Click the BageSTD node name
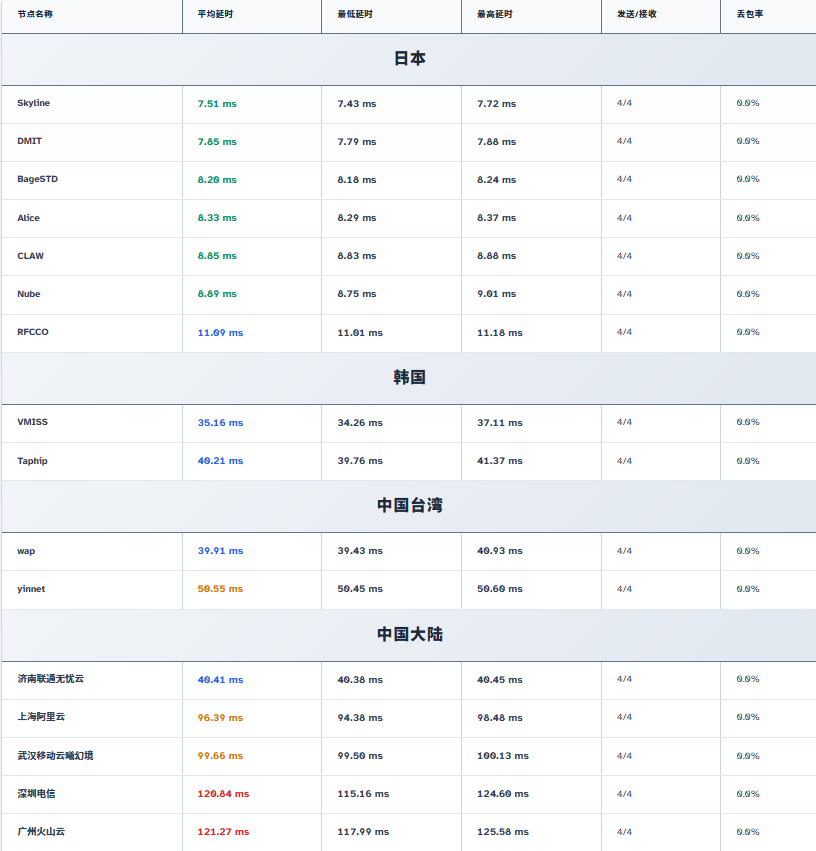816x851 pixels. (x=37, y=179)
